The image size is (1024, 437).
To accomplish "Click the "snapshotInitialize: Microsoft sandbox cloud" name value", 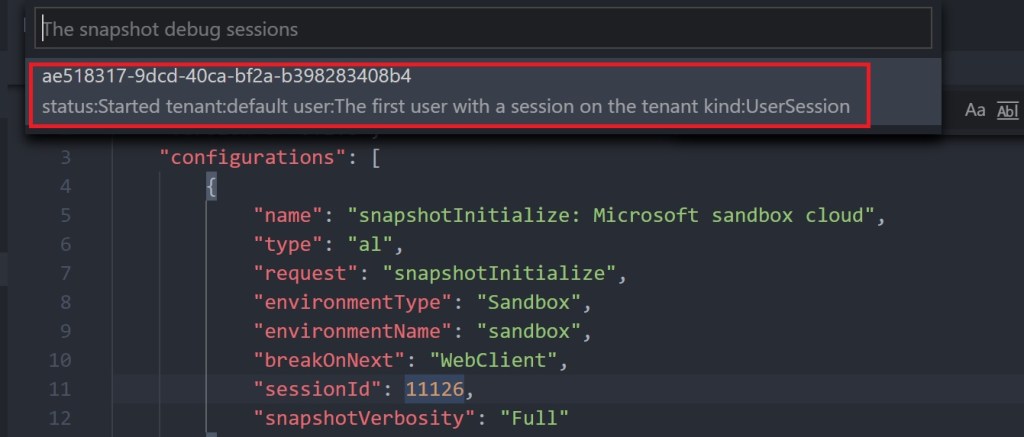I will [x=611, y=215].
